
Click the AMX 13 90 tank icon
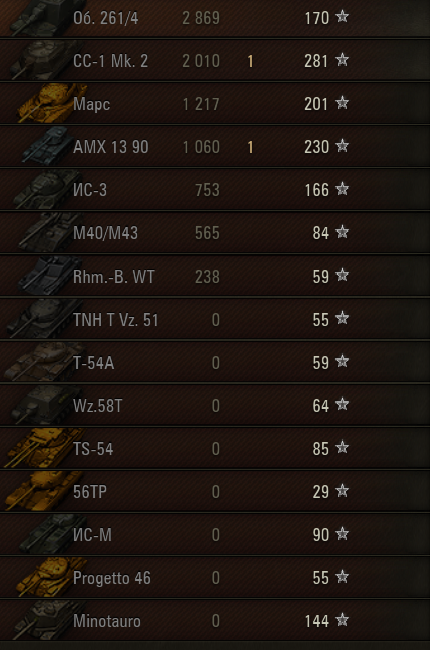coord(48,145)
